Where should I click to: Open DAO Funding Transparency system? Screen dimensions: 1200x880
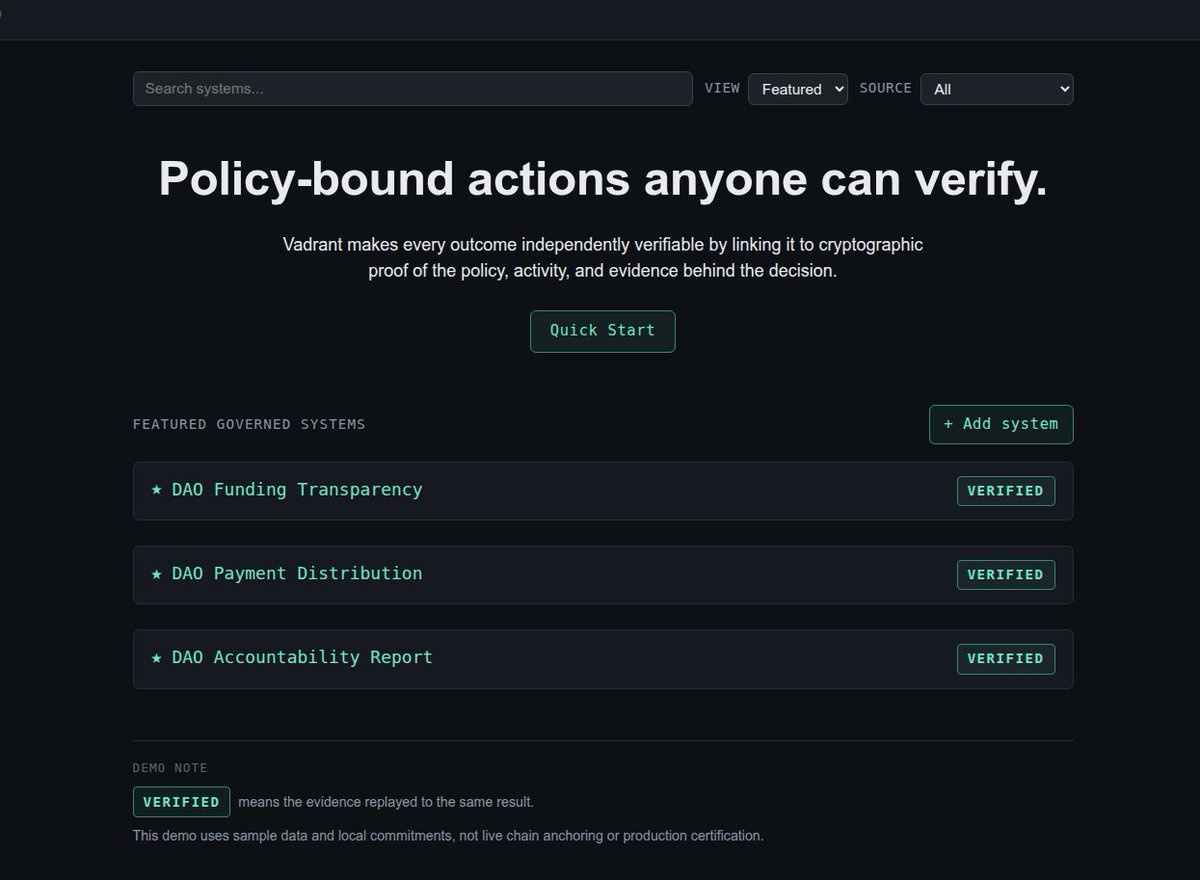coord(603,491)
